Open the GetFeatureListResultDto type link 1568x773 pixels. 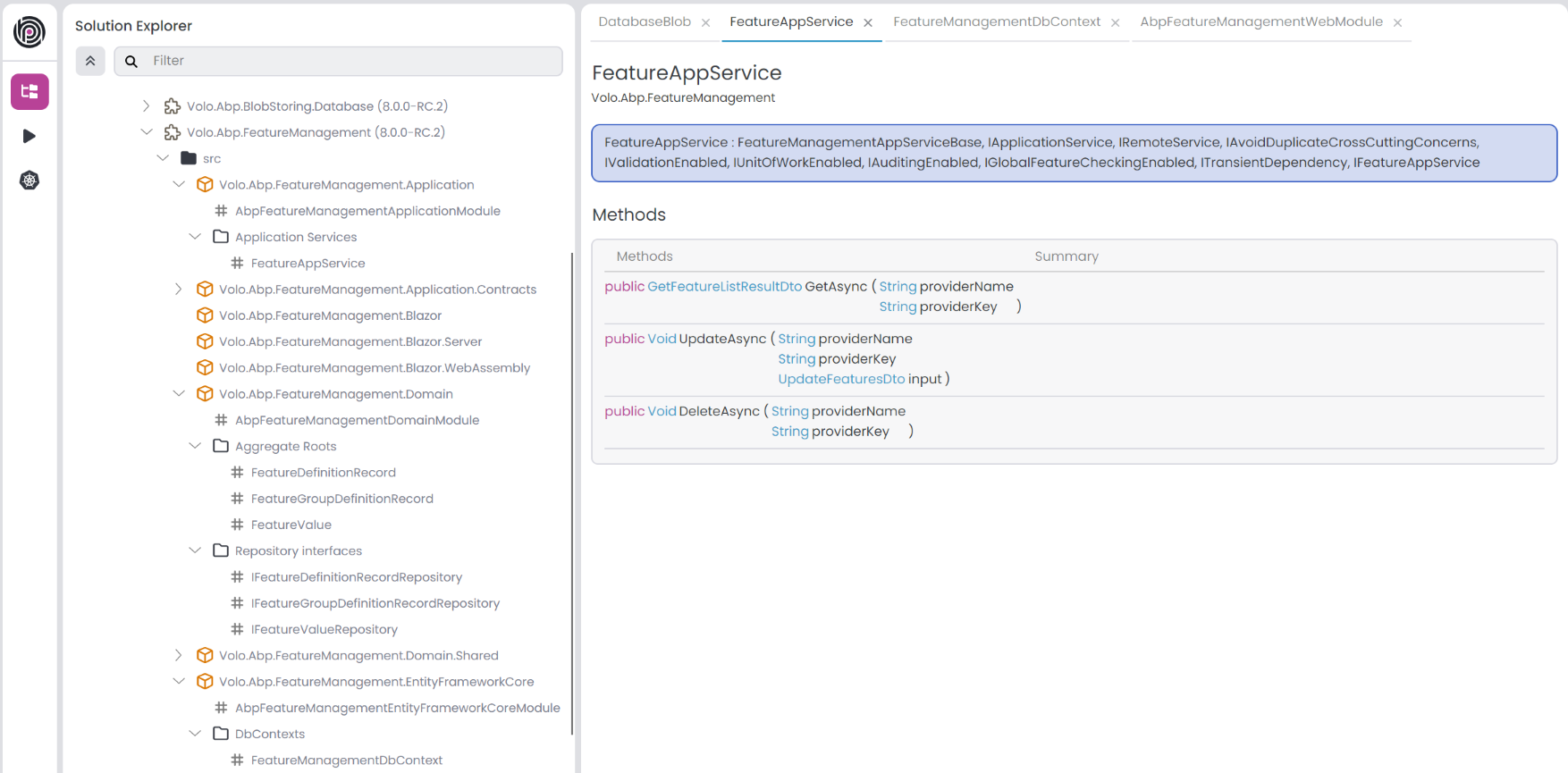(724, 287)
